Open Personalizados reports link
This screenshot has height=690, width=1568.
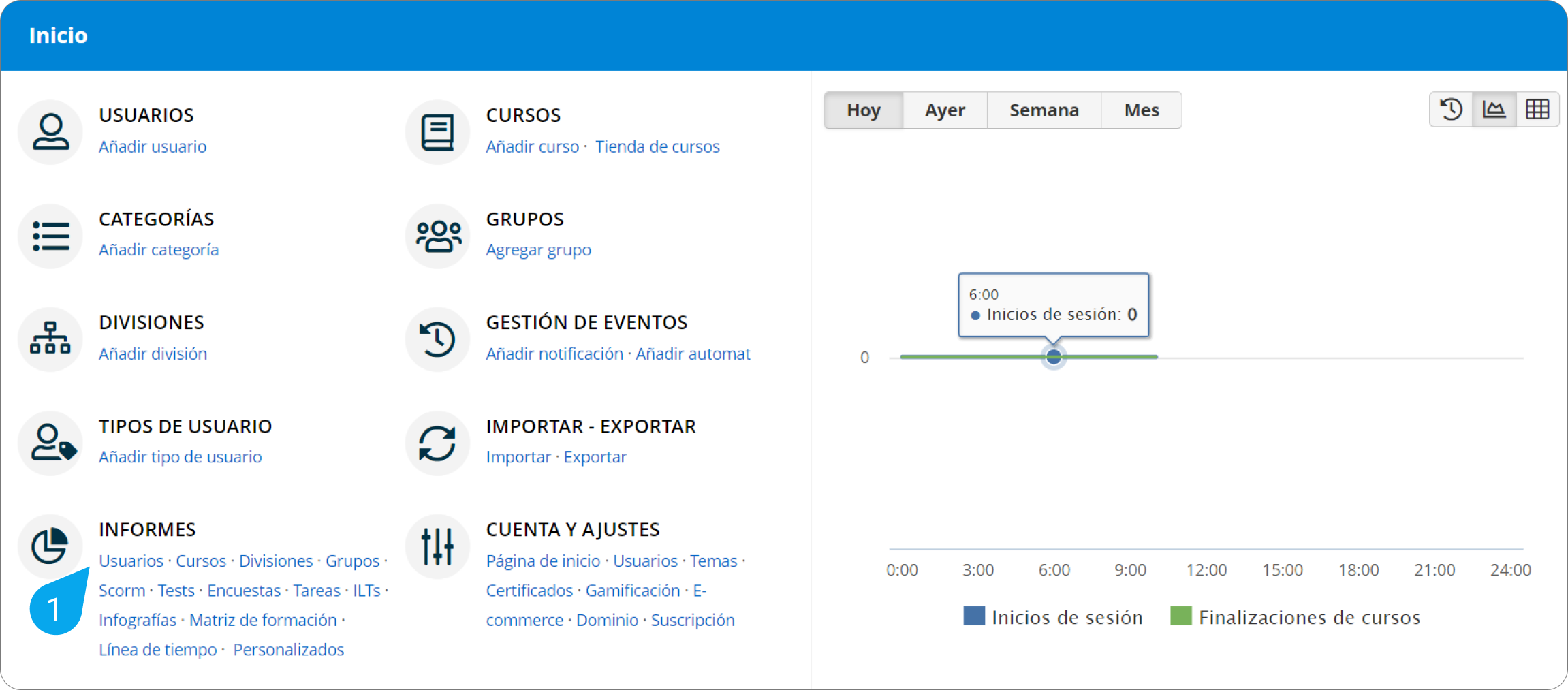click(289, 650)
